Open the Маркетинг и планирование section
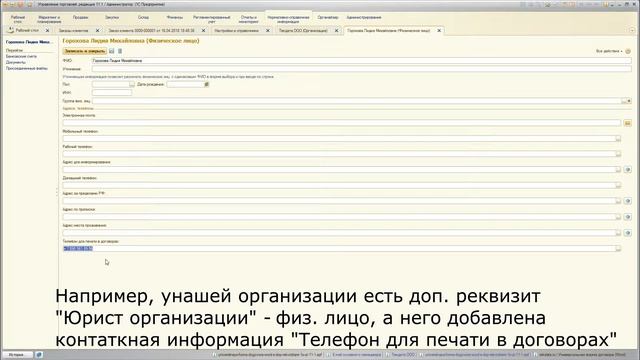The image size is (640, 360). pyautogui.click(x=49, y=19)
